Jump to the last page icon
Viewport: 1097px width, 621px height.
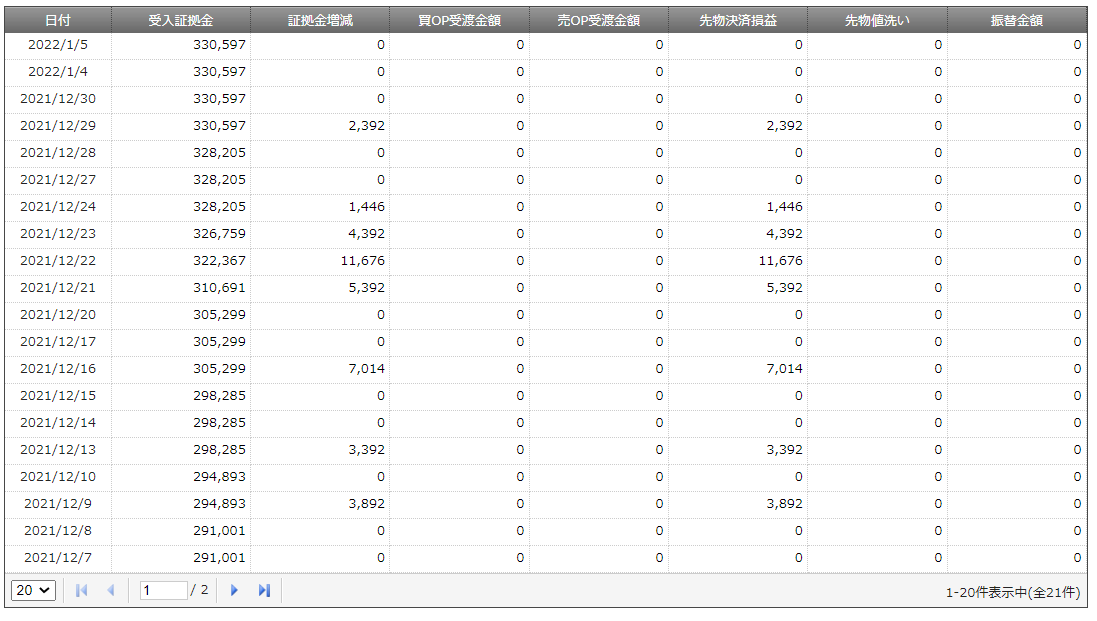pyautogui.click(x=264, y=590)
